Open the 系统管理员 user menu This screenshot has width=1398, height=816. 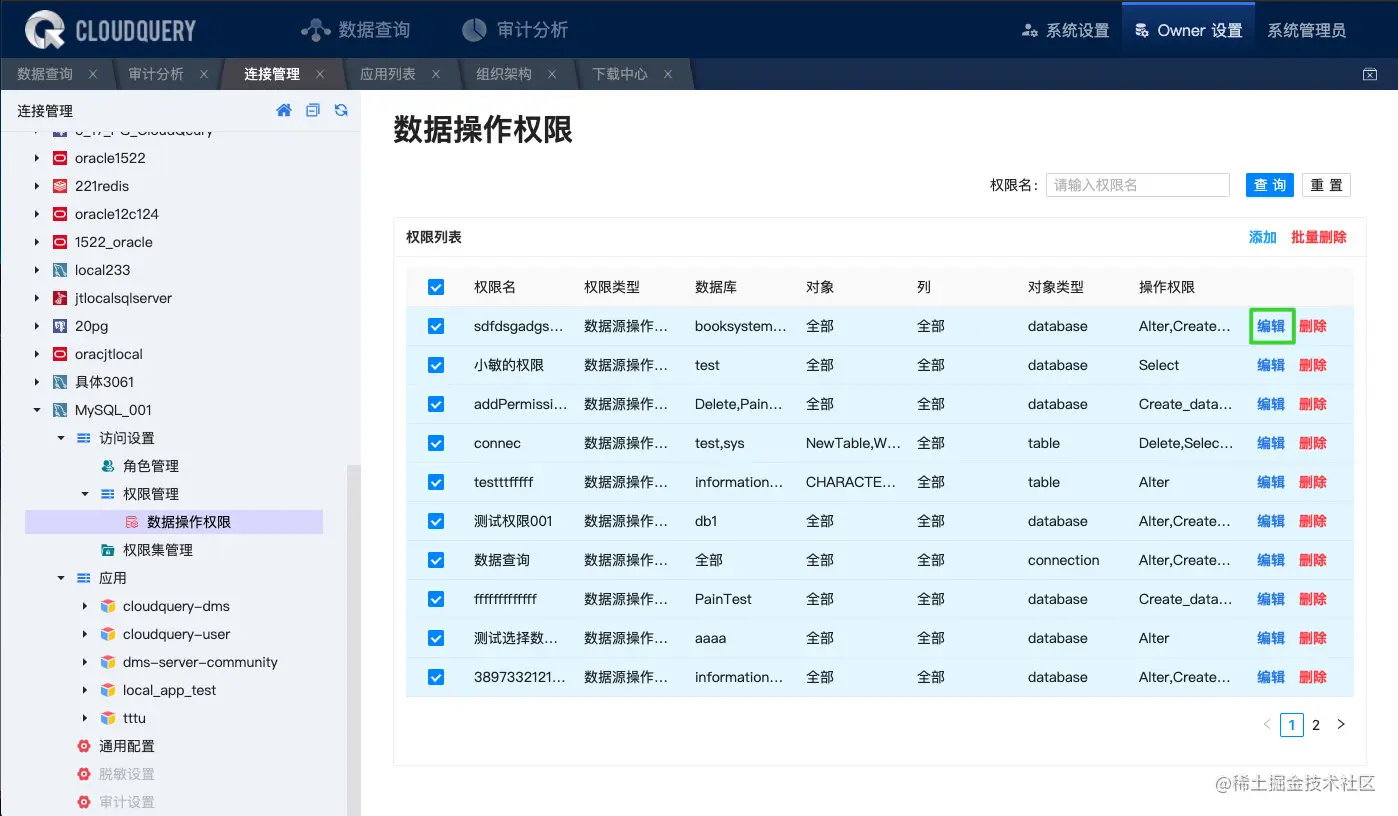click(1306, 30)
